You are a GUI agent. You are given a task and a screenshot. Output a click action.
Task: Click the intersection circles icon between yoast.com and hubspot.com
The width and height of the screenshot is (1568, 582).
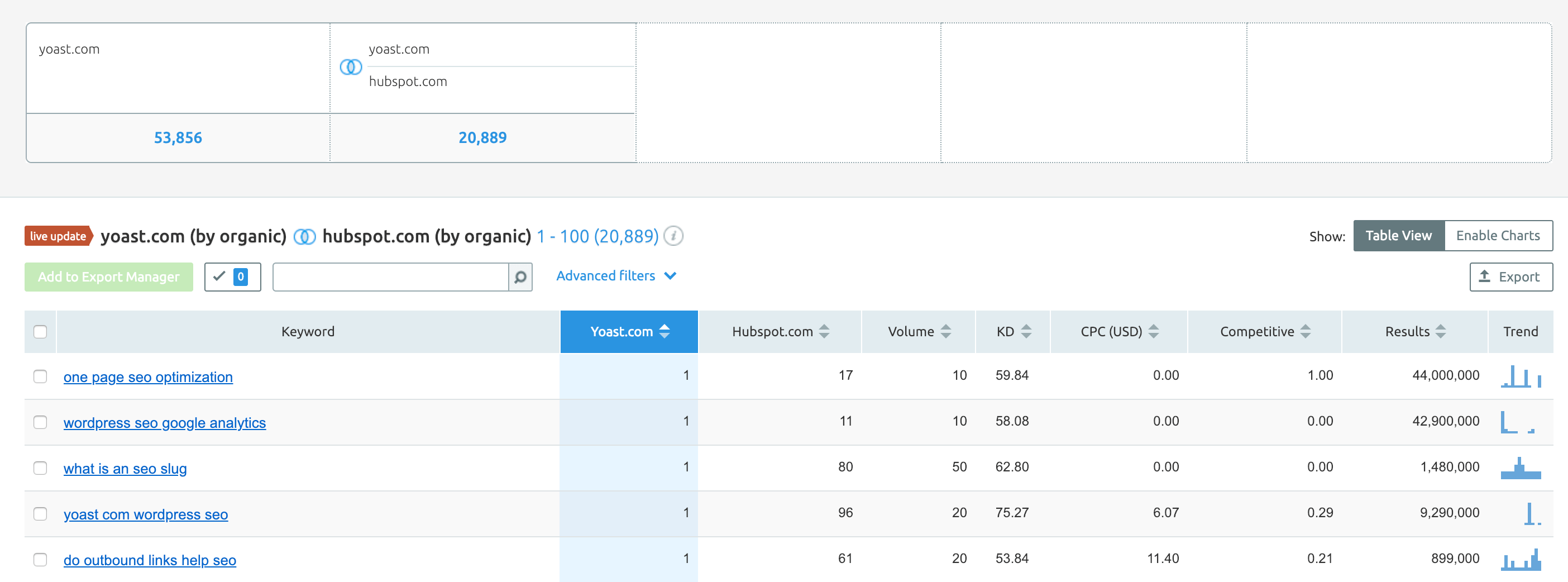[x=351, y=67]
